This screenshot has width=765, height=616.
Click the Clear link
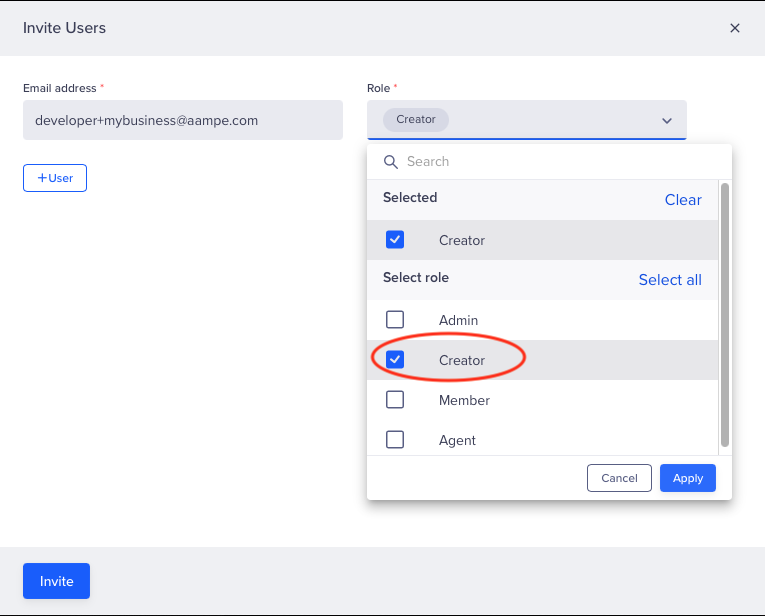click(x=683, y=199)
